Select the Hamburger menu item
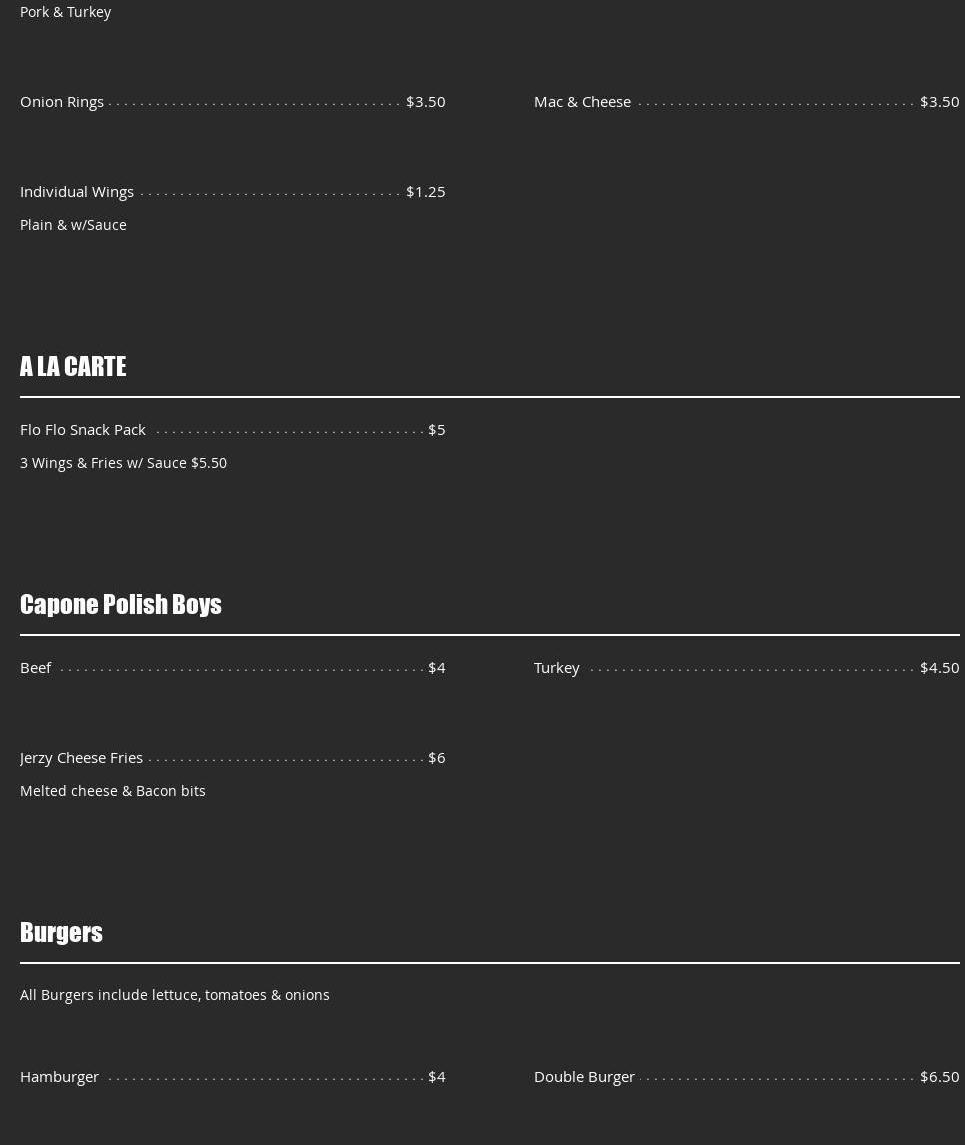 60,1076
